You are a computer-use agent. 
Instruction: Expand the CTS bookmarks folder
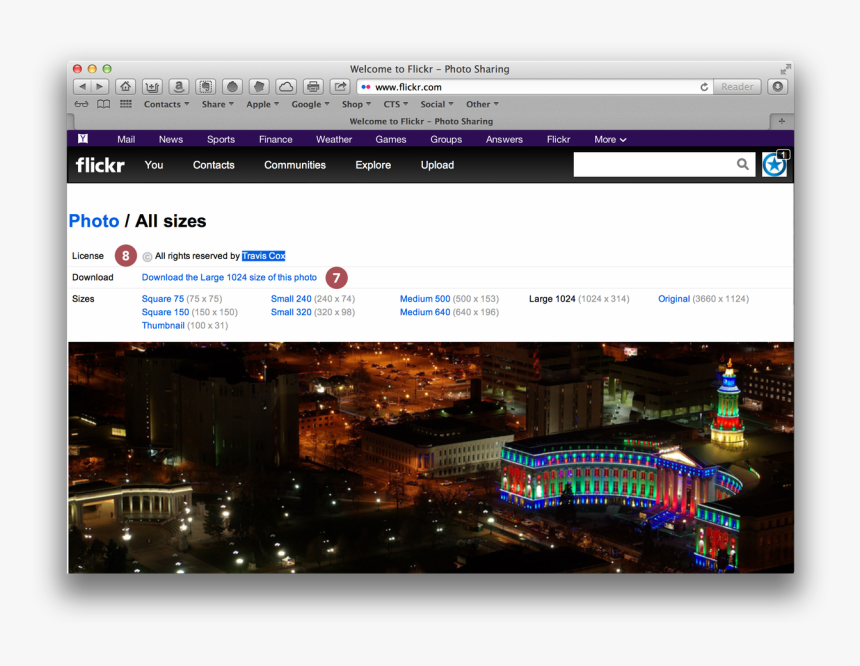point(395,104)
